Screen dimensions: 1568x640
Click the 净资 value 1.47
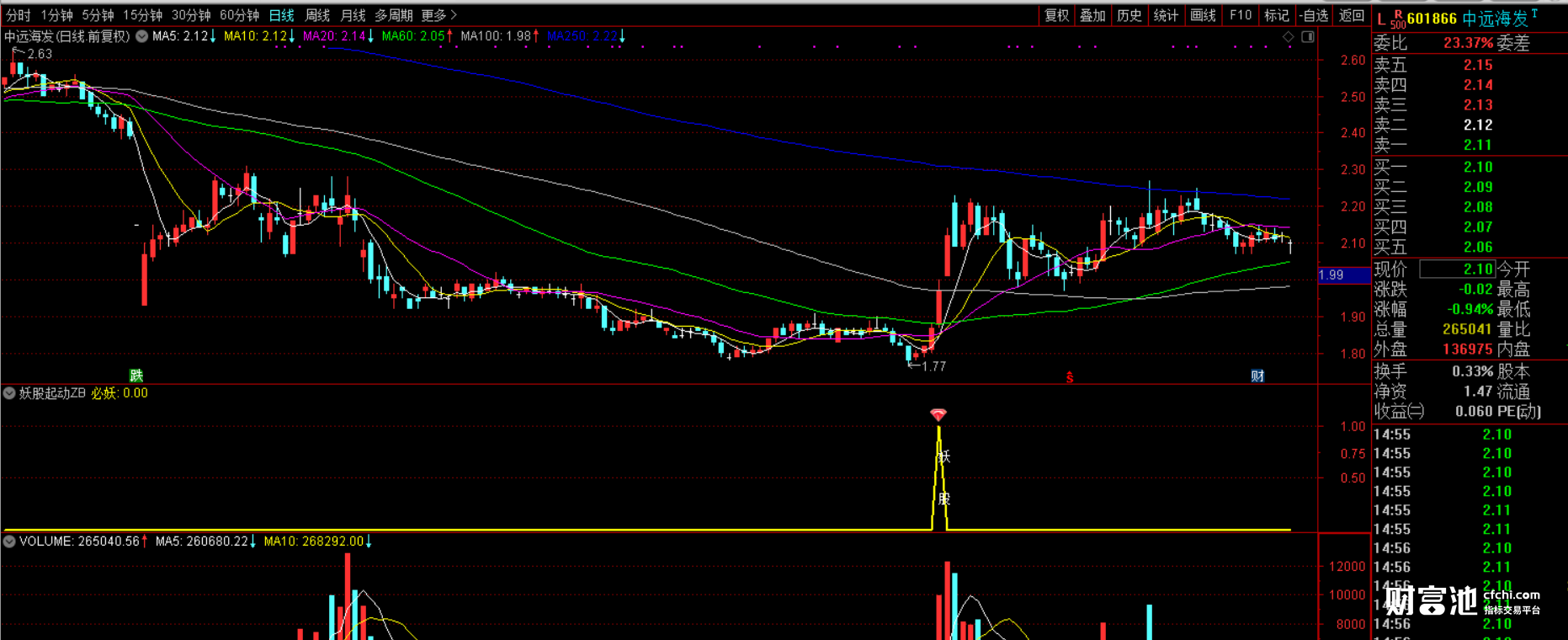pyautogui.click(x=1478, y=392)
